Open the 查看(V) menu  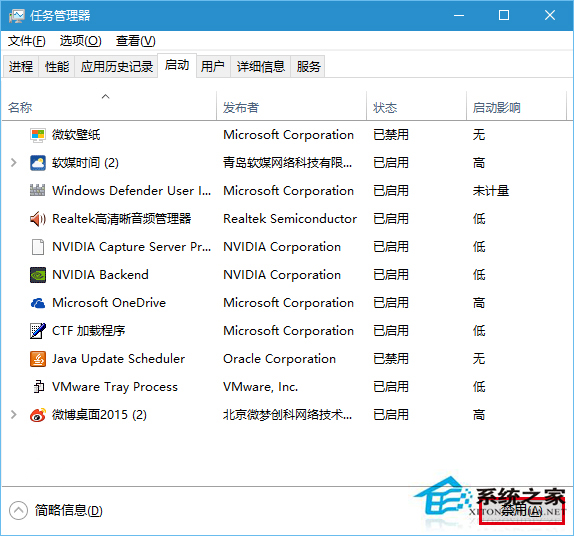click(x=135, y=41)
